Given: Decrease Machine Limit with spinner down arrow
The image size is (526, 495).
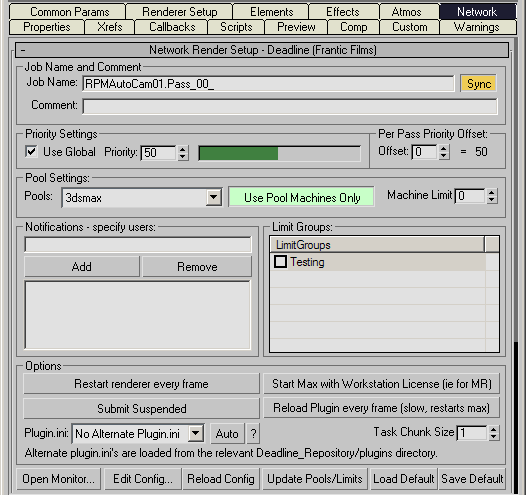Looking at the screenshot, I should tap(492, 200).
